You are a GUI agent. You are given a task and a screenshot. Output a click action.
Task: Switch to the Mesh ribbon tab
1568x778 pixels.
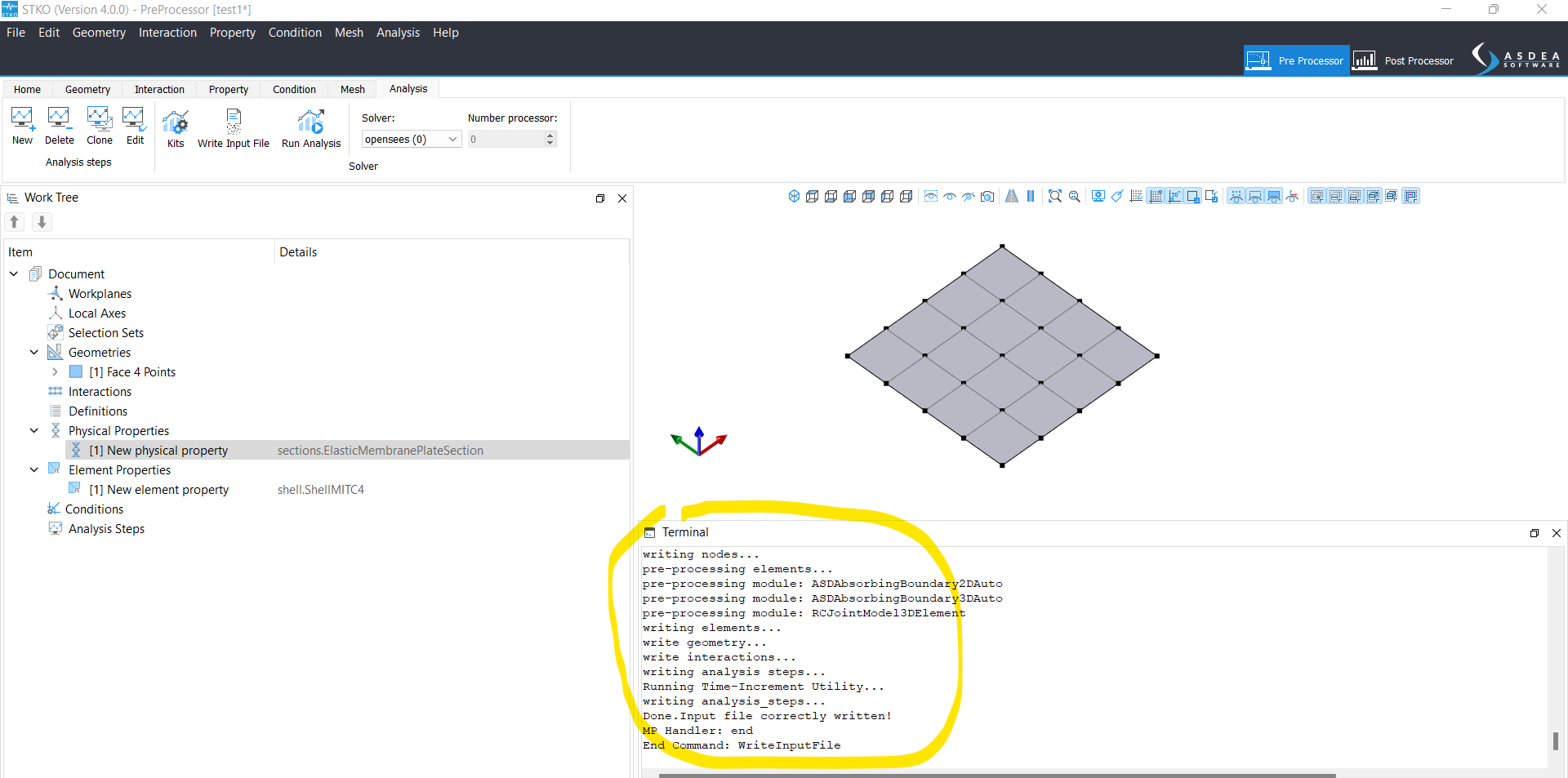pos(353,89)
